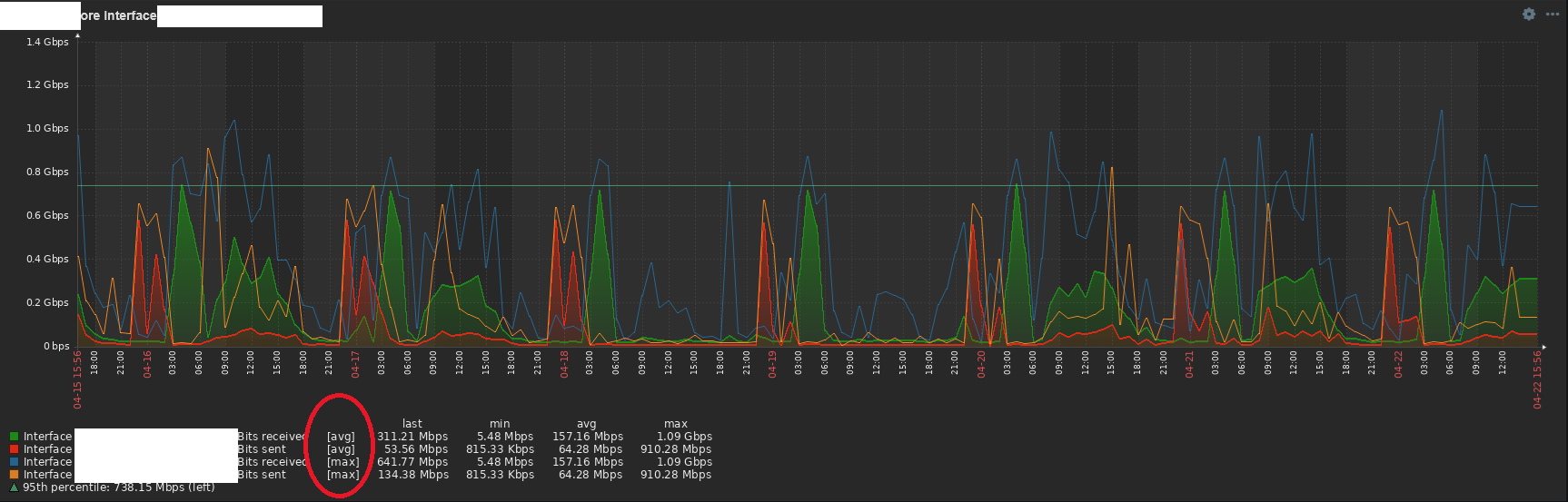Click the 'max' legend column header
The image size is (1568, 502).
point(675,424)
